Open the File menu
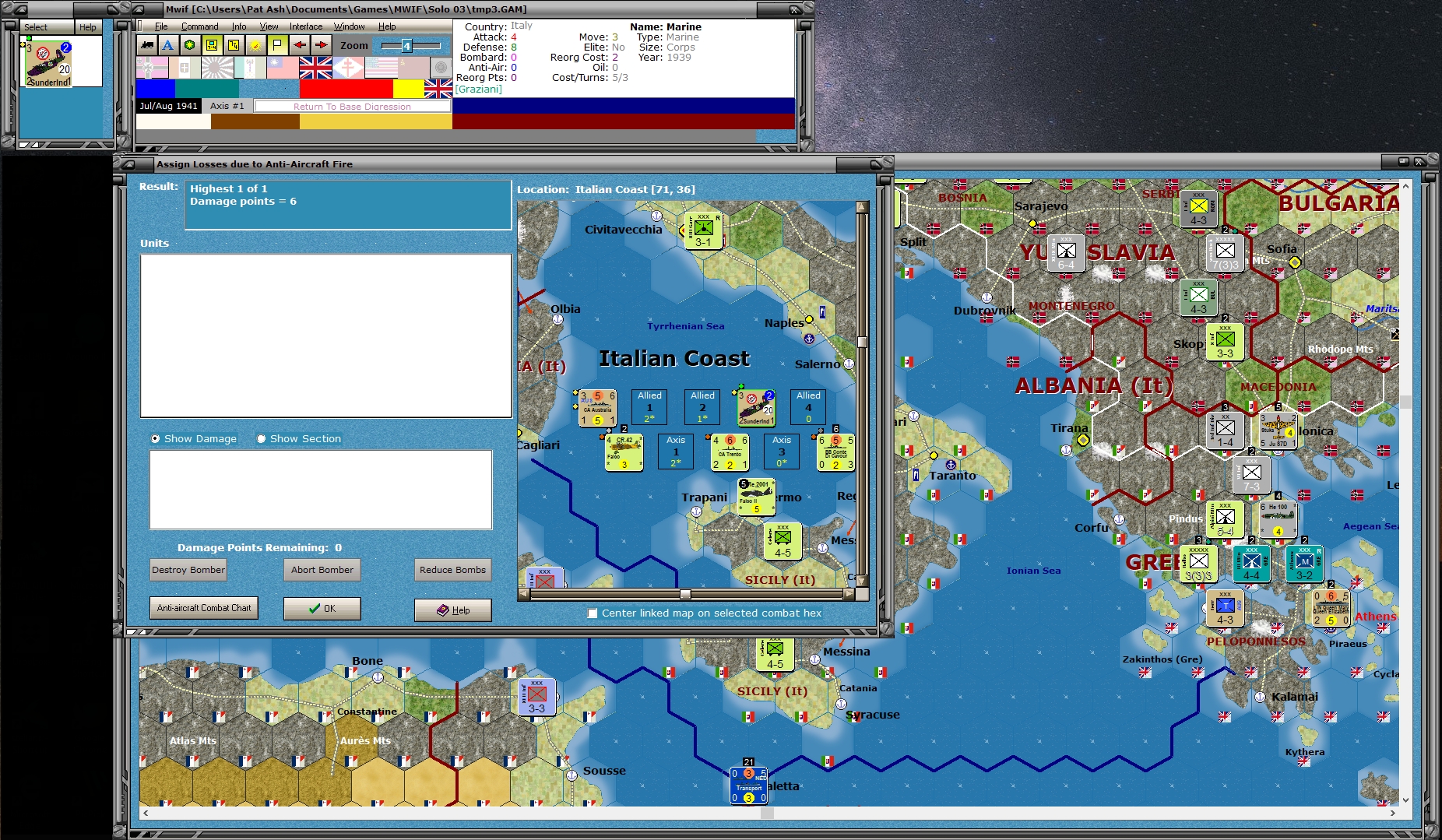Screen dimensions: 1442x840 (161, 26)
